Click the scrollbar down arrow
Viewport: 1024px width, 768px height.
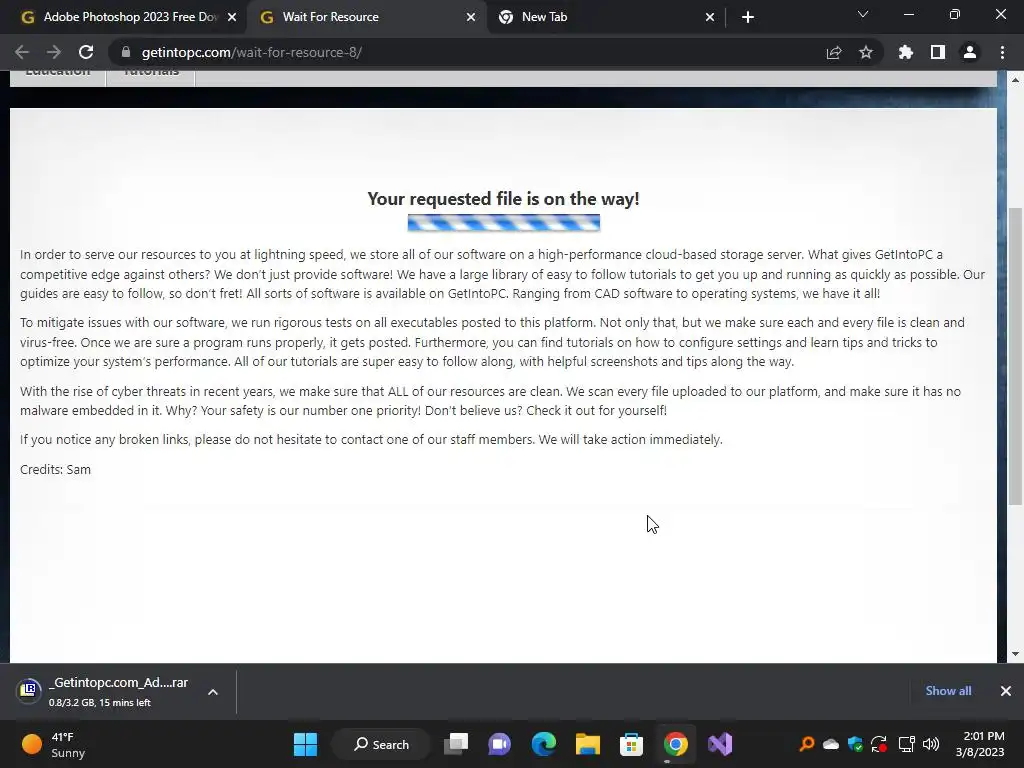[x=1016, y=654]
